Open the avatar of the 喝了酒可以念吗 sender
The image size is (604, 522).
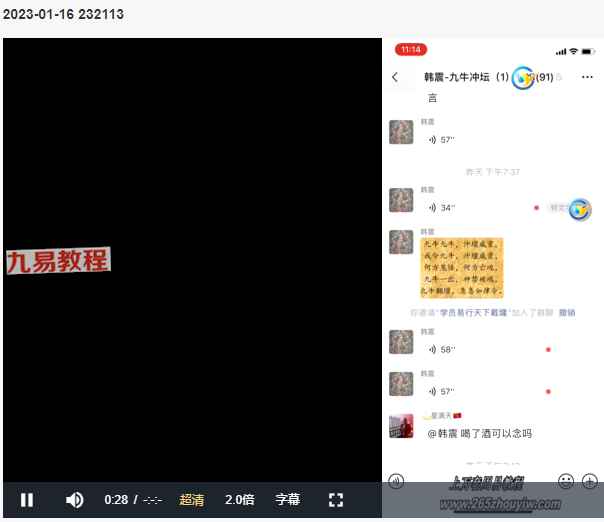click(x=401, y=426)
